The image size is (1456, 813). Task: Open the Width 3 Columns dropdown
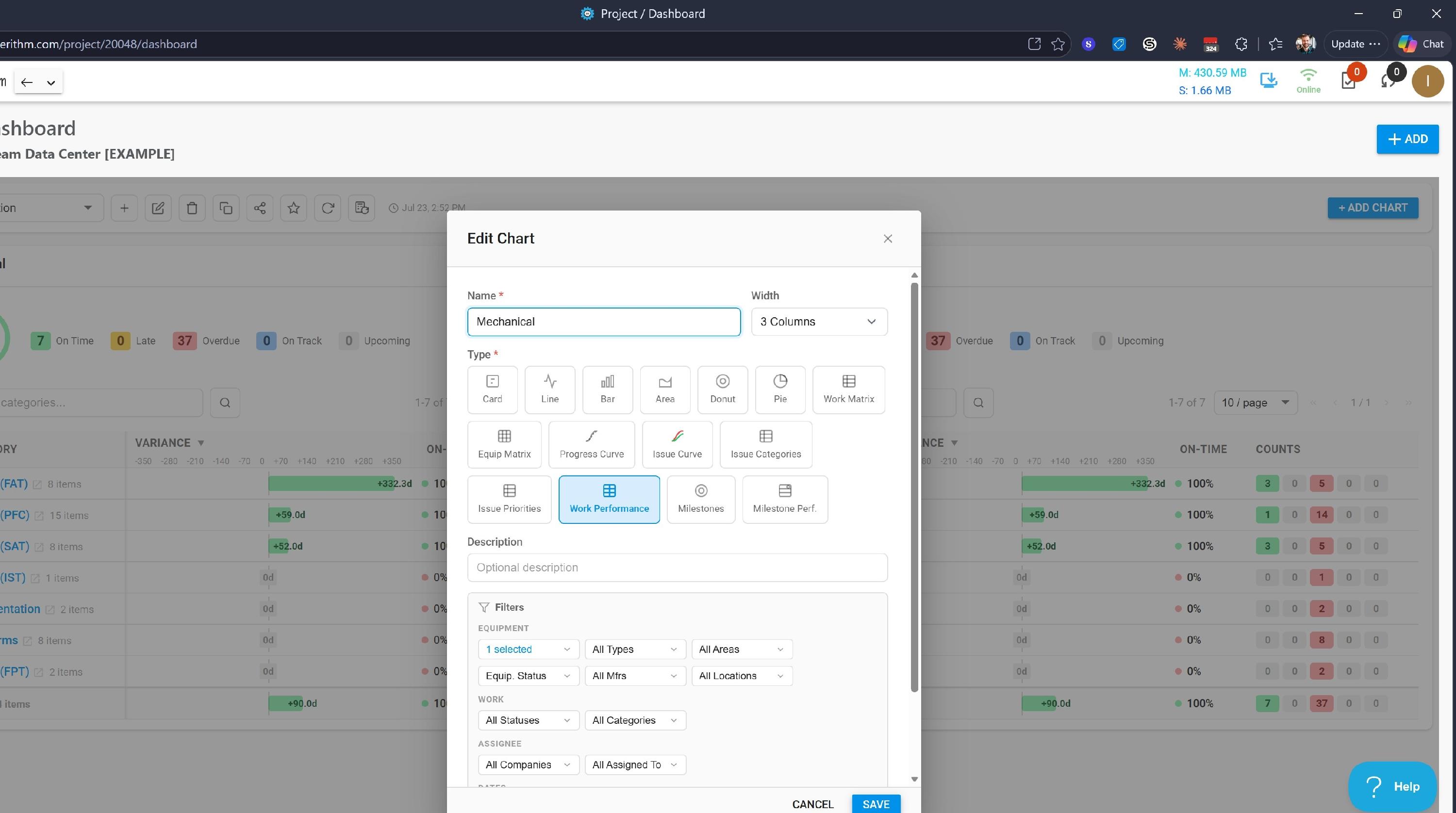(819, 322)
